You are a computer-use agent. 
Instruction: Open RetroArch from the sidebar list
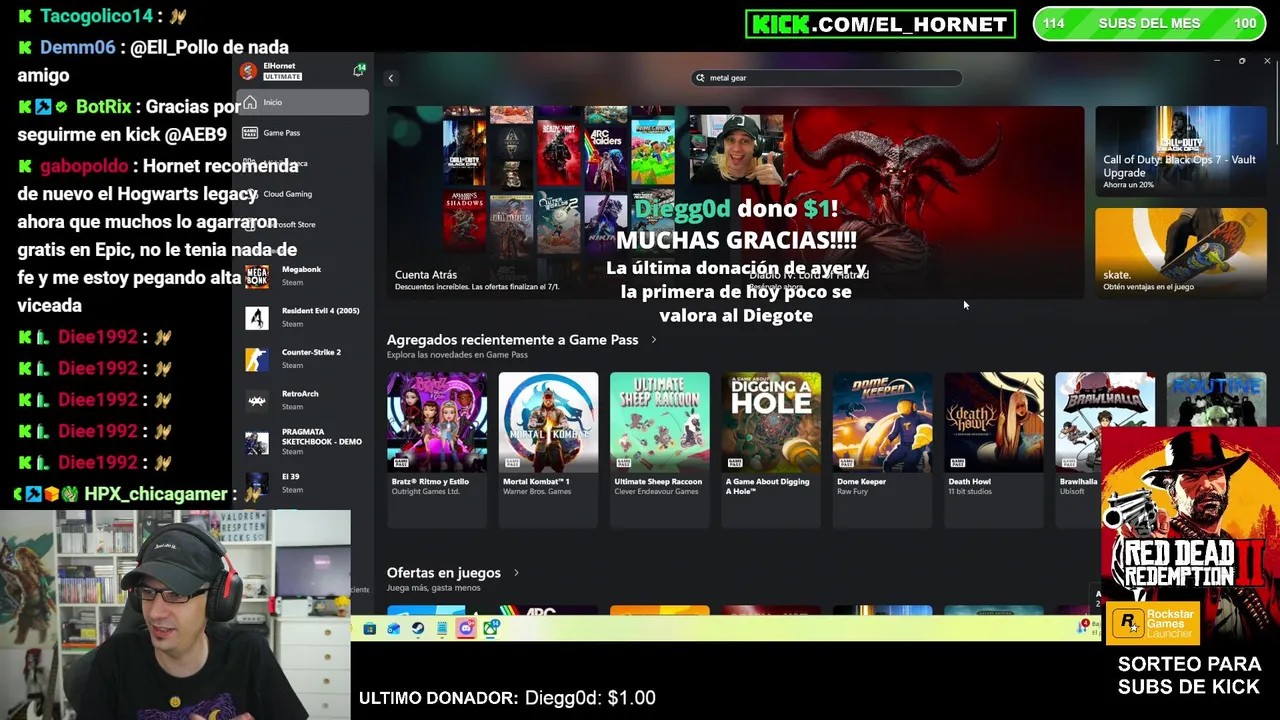[x=302, y=400]
